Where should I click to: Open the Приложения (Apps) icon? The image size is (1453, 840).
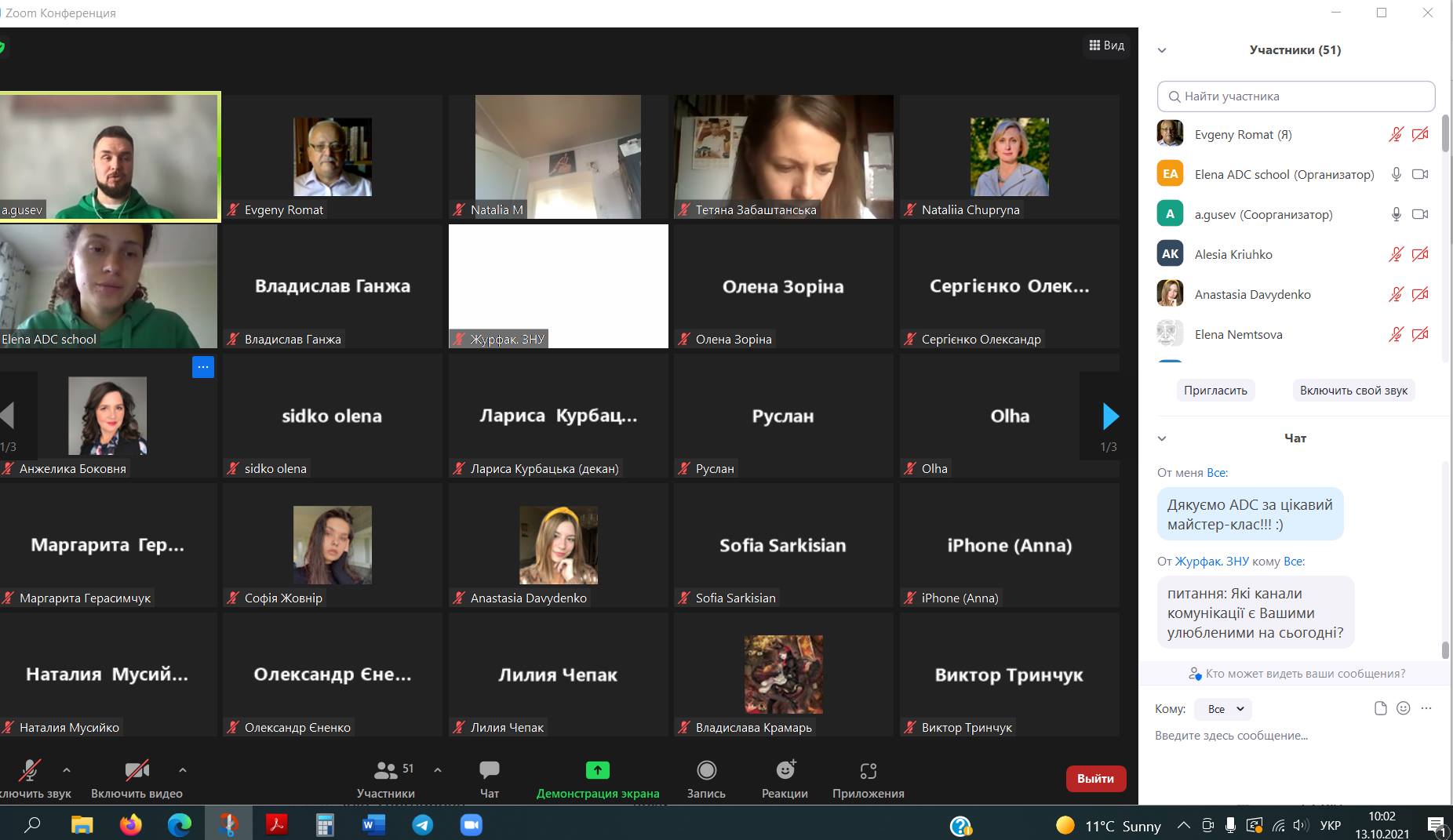pos(868,771)
